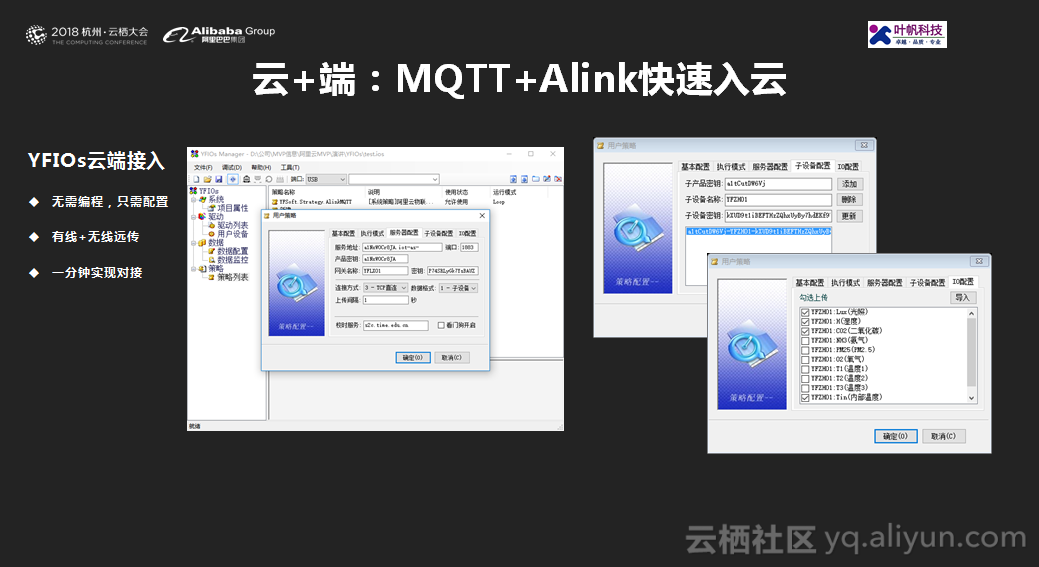Click the YFSoft.Strategy.AlinkMQTT strategy row icon

click(274, 201)
